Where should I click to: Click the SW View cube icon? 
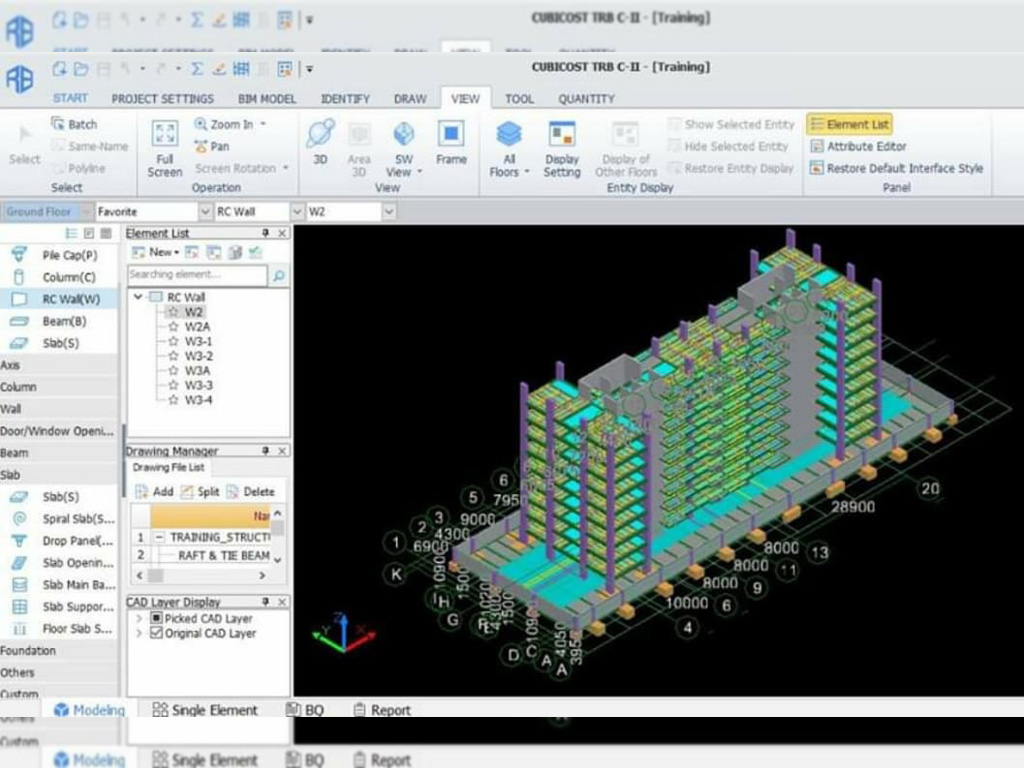tap(404, 134)
